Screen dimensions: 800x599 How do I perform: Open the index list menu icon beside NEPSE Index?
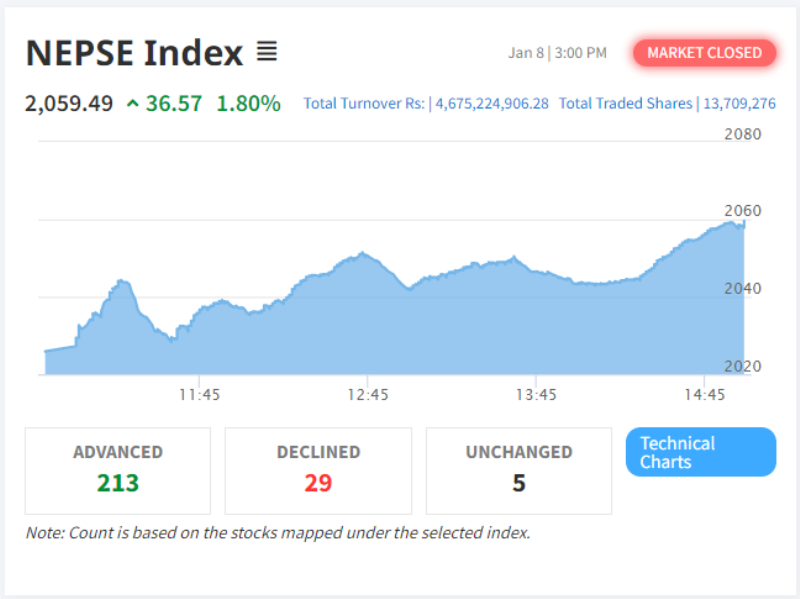[266, 52]
